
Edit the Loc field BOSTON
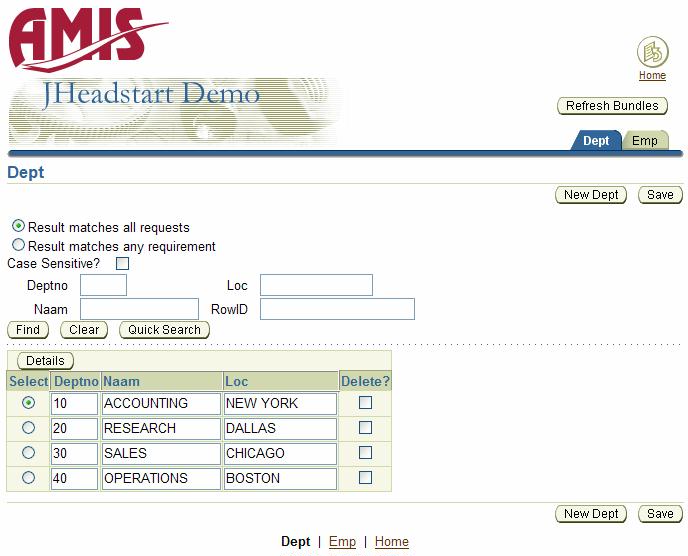pyautogui.click(x=280, y=479)
